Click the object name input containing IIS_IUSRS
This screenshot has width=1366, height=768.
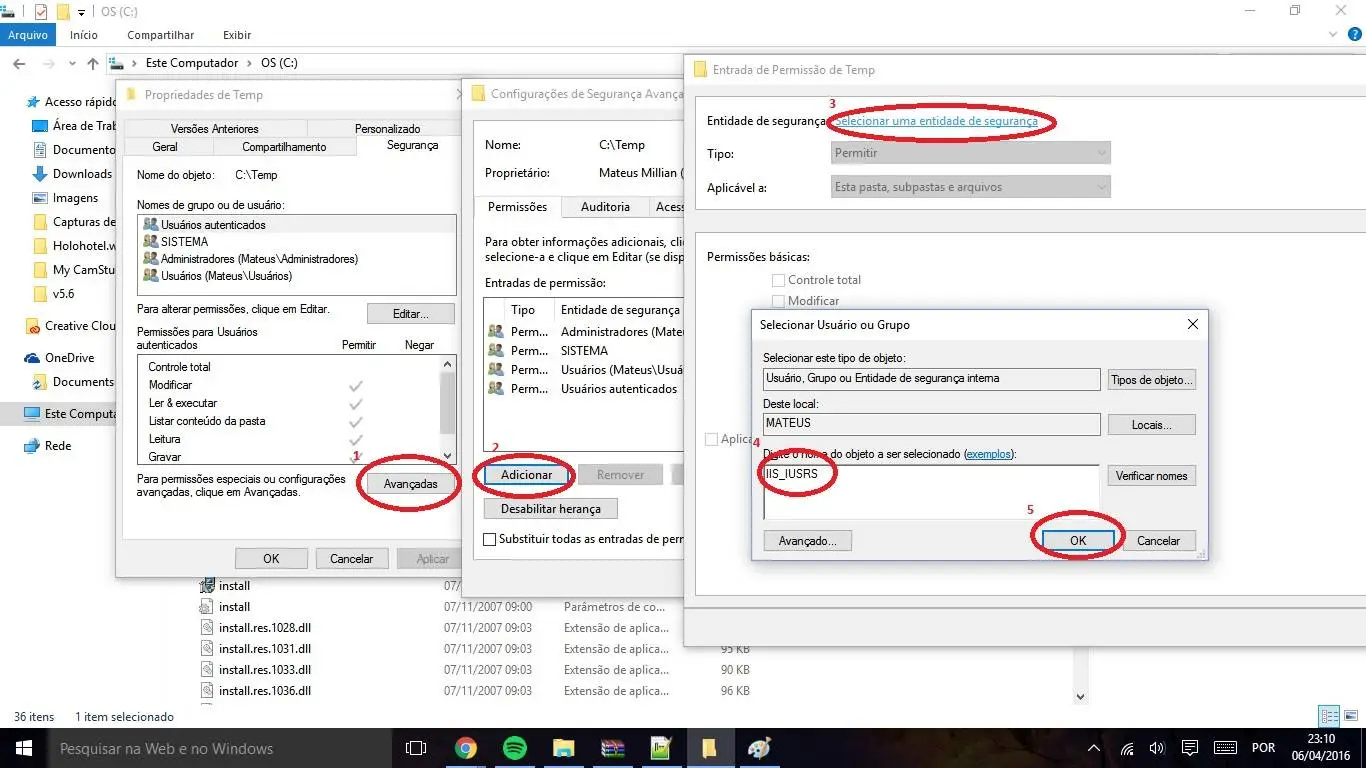point(931,491)
